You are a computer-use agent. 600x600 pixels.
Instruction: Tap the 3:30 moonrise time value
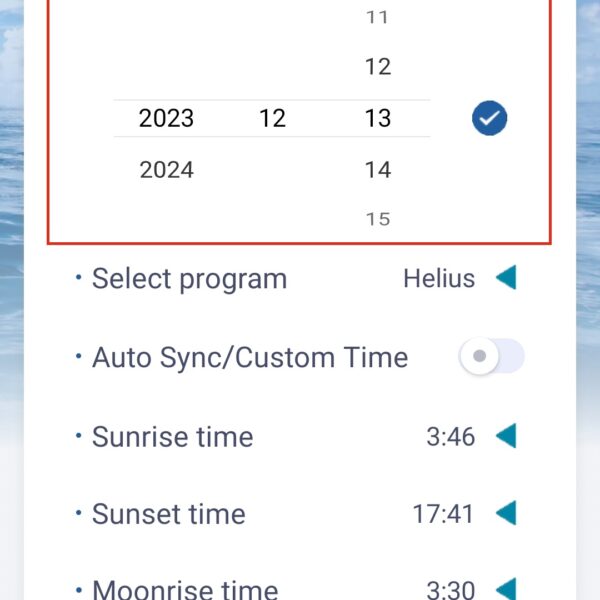tap(451, 590)
